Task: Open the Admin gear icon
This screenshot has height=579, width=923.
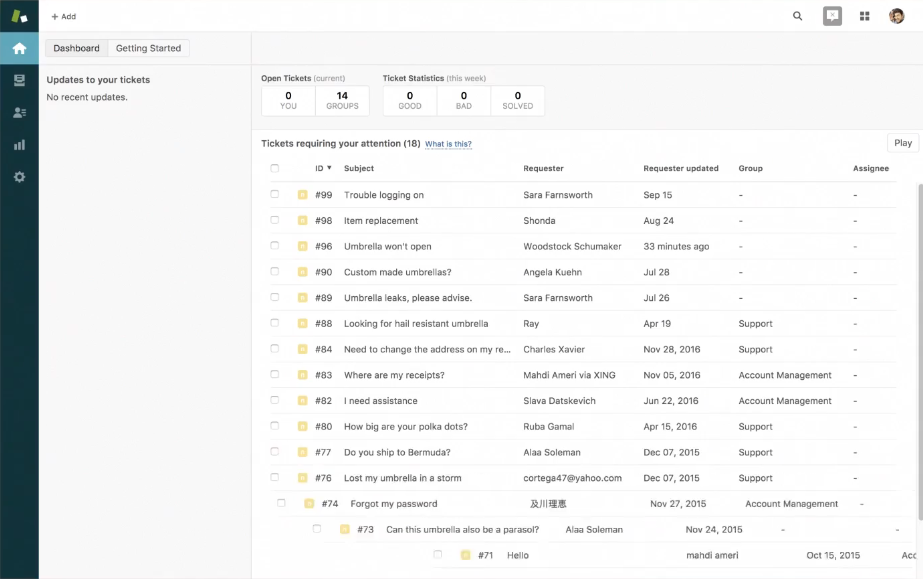Action: (x=19, y=177)
